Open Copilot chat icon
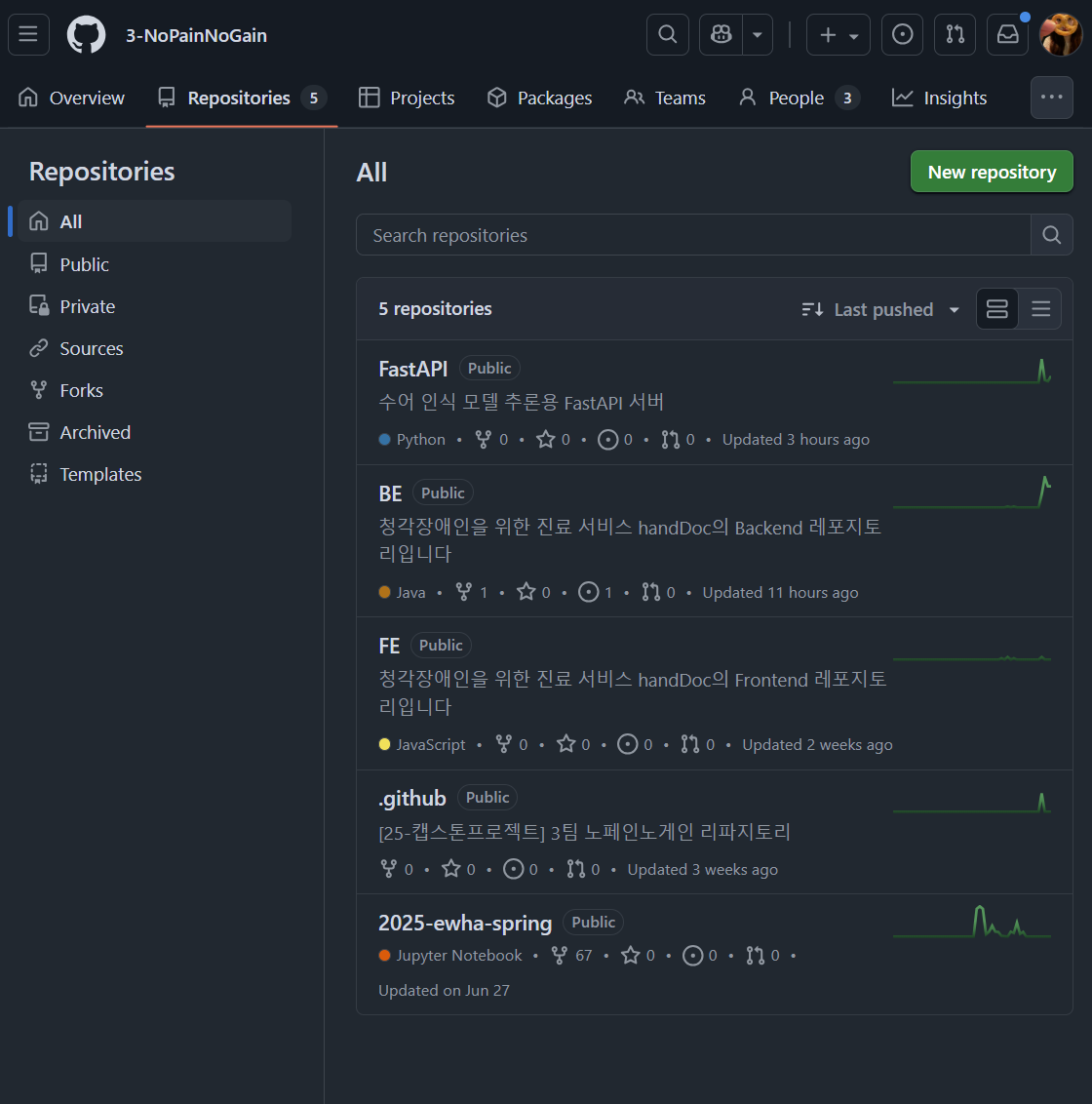The height and width of the screenshot is (1104, 1092). click(721, 34)
